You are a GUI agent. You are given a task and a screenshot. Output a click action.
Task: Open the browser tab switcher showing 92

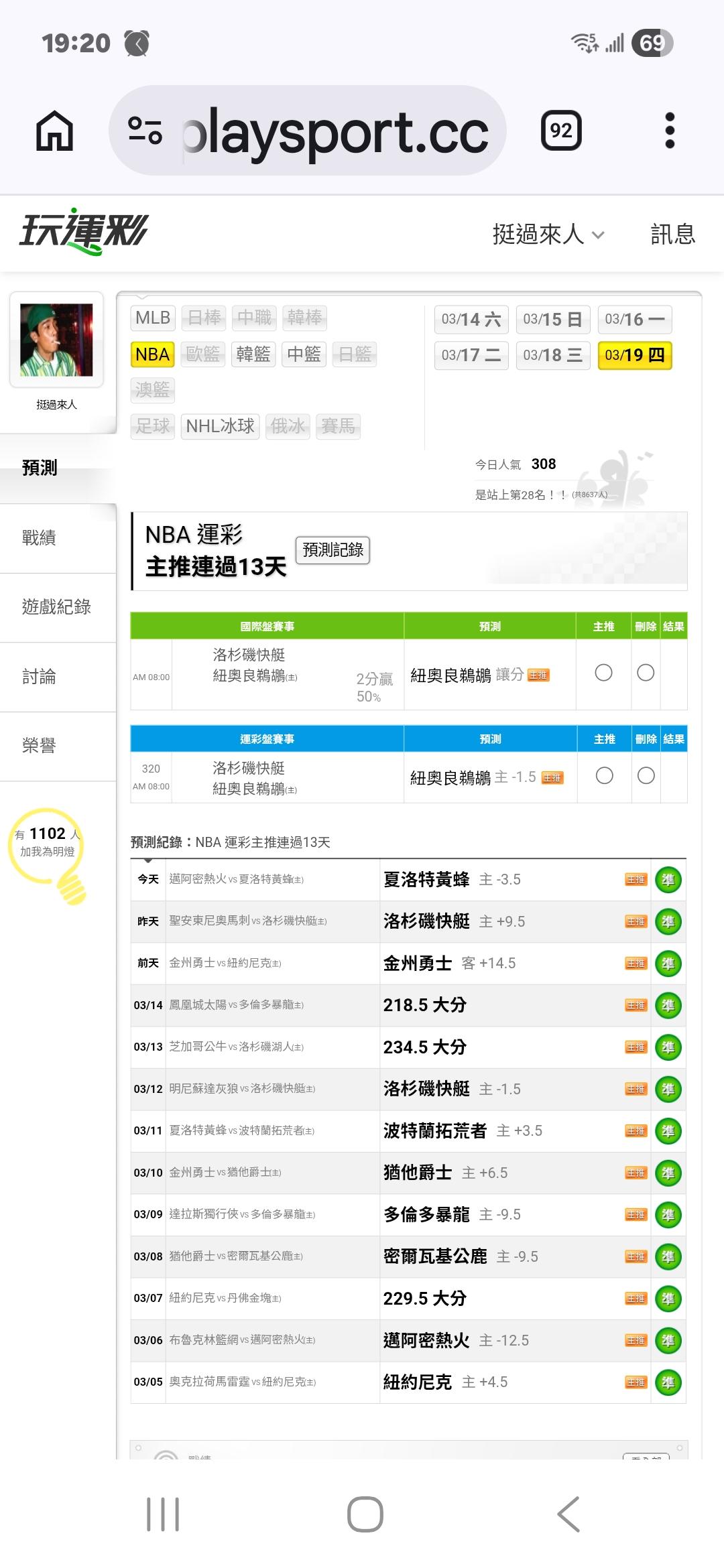560,131
